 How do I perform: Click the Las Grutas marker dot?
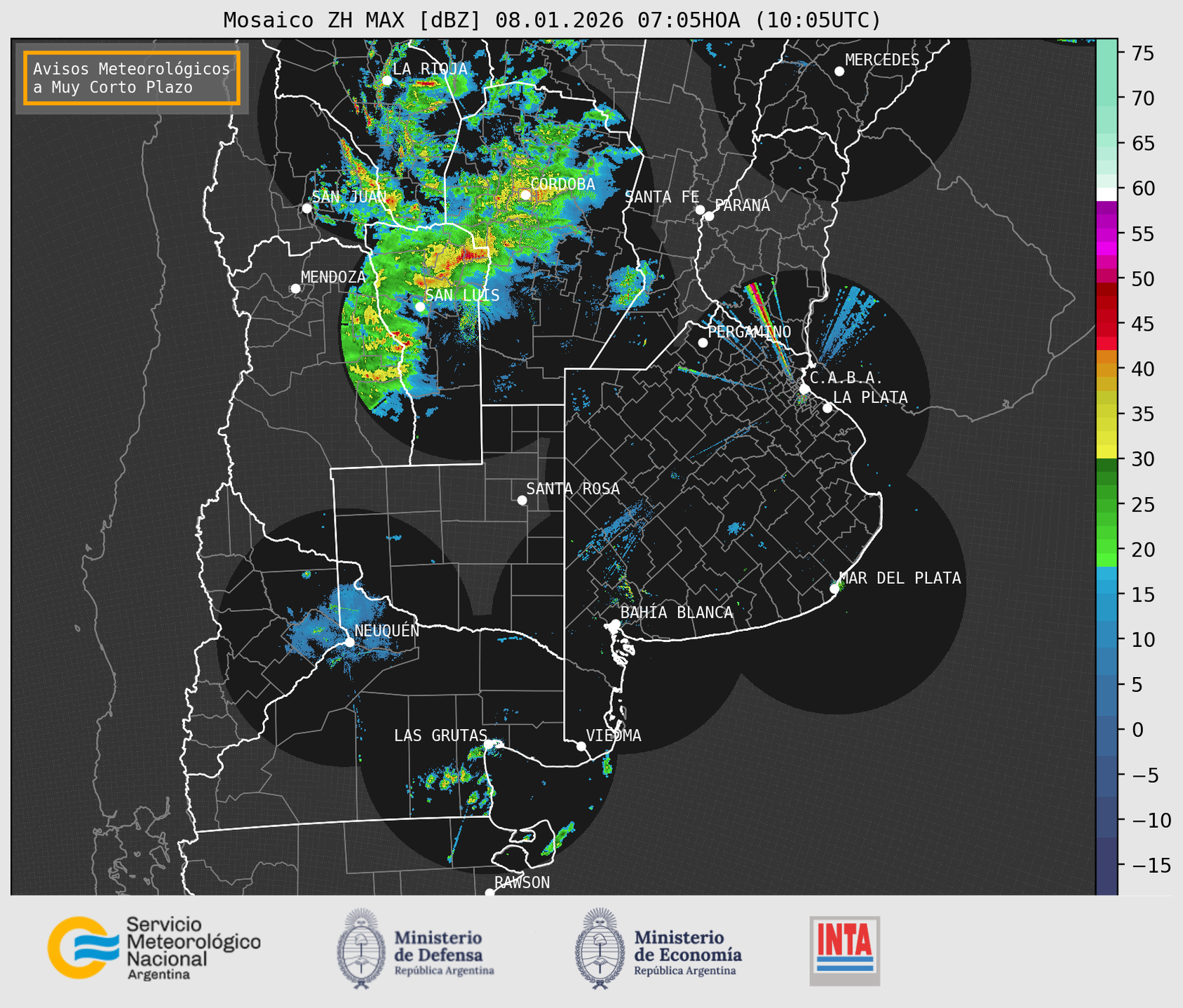pos(489,744)
